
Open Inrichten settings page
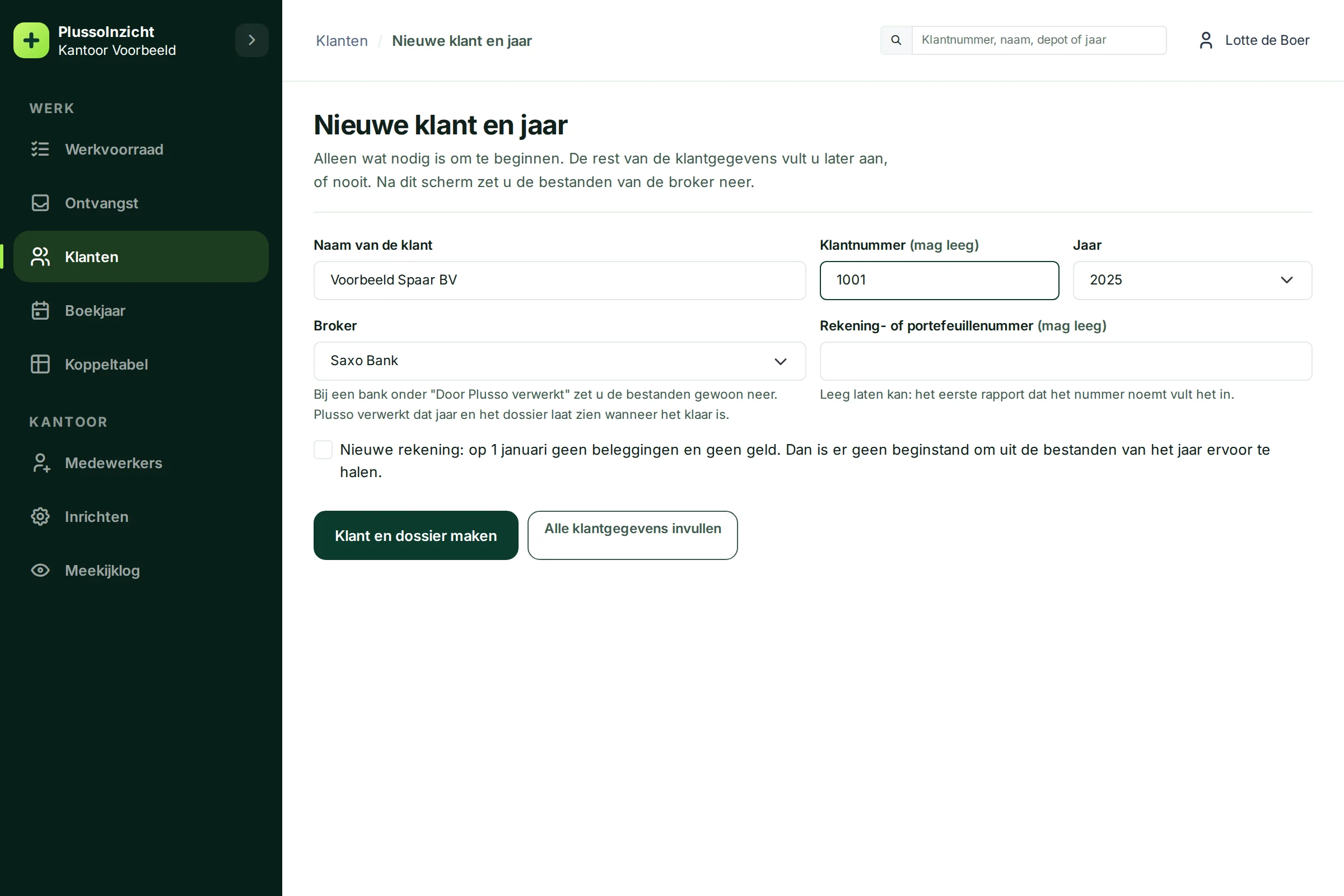(x=141, y=516)
